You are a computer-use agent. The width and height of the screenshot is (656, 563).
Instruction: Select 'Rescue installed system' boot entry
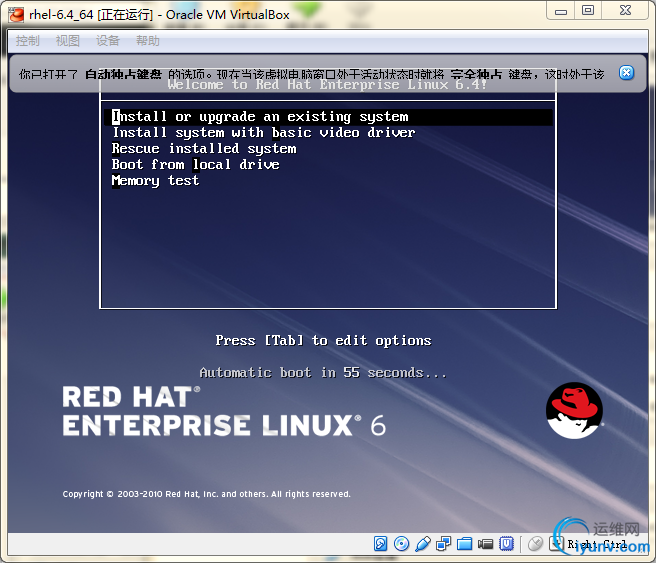[204, 148]
